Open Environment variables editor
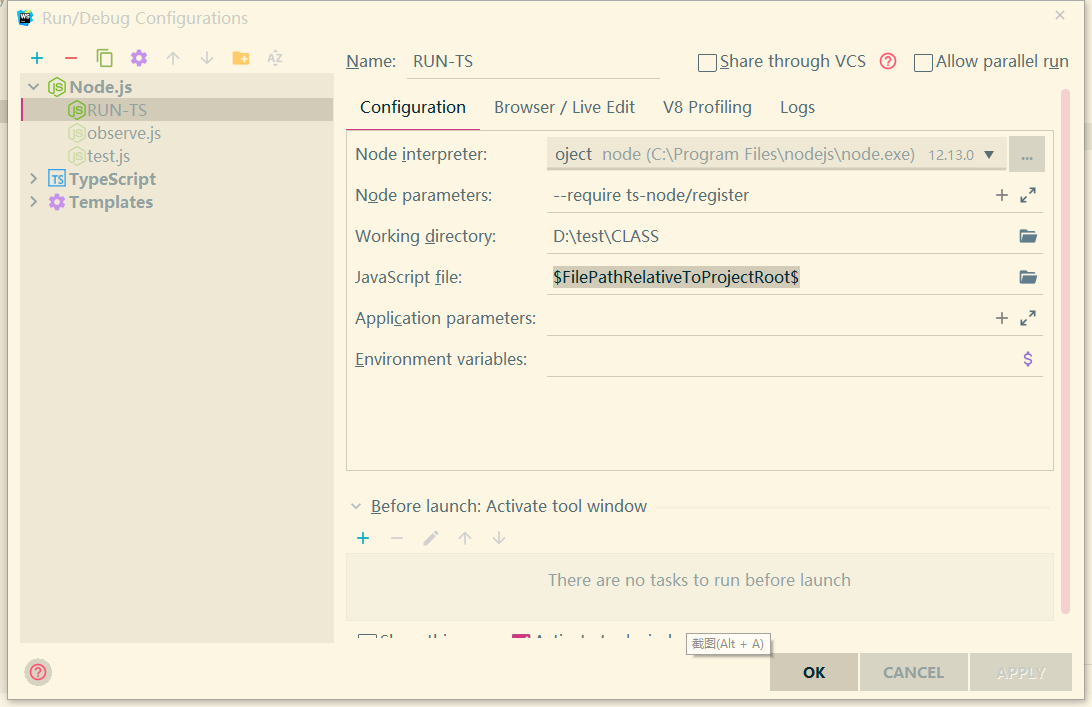The image size is (1092, 707). click(x=1027, y=358)
